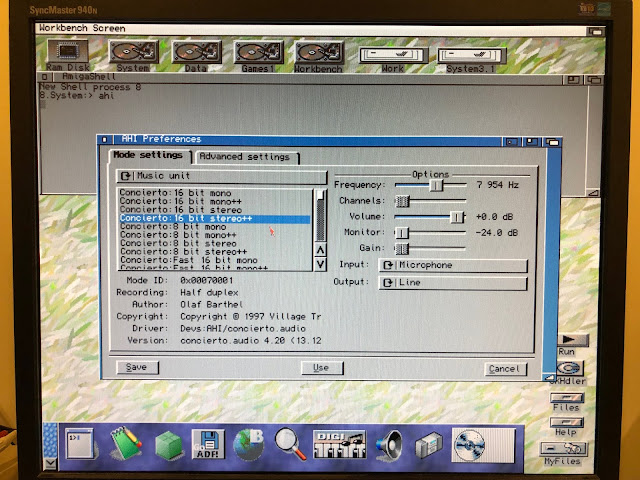
Task: Select Concierto:Fast 16 bit mono mode
Action: 215,260
